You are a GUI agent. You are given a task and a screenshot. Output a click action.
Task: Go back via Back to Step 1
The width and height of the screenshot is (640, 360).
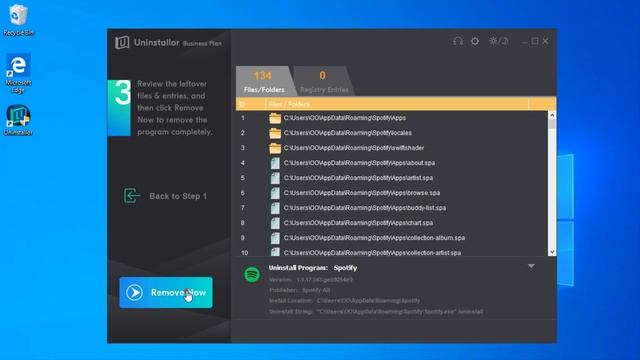coord(166,196)
